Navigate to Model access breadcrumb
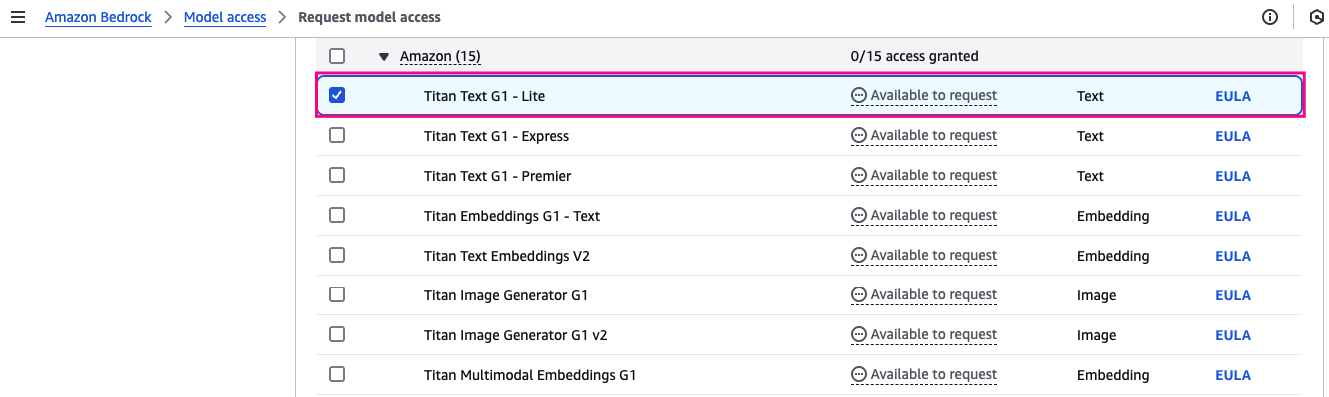The image size is (1329, 397). [225, 17]
